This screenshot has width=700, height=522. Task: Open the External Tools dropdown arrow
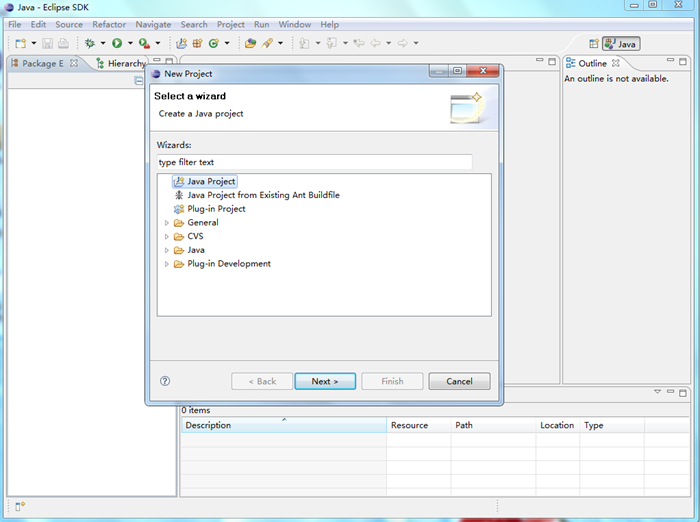pos(158,43)
